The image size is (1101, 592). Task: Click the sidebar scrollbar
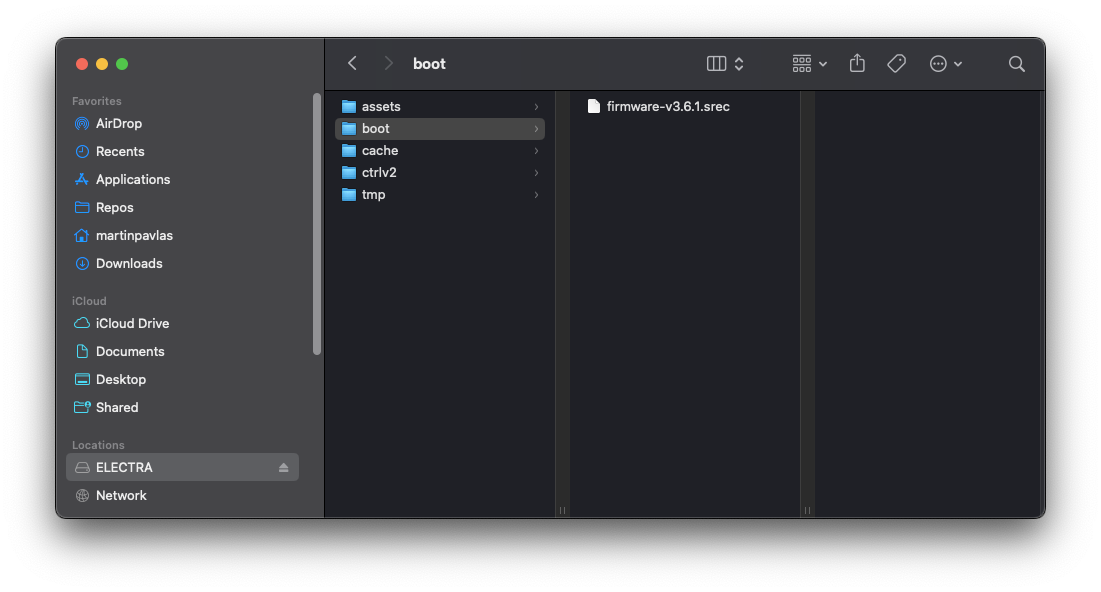point(317,223)
